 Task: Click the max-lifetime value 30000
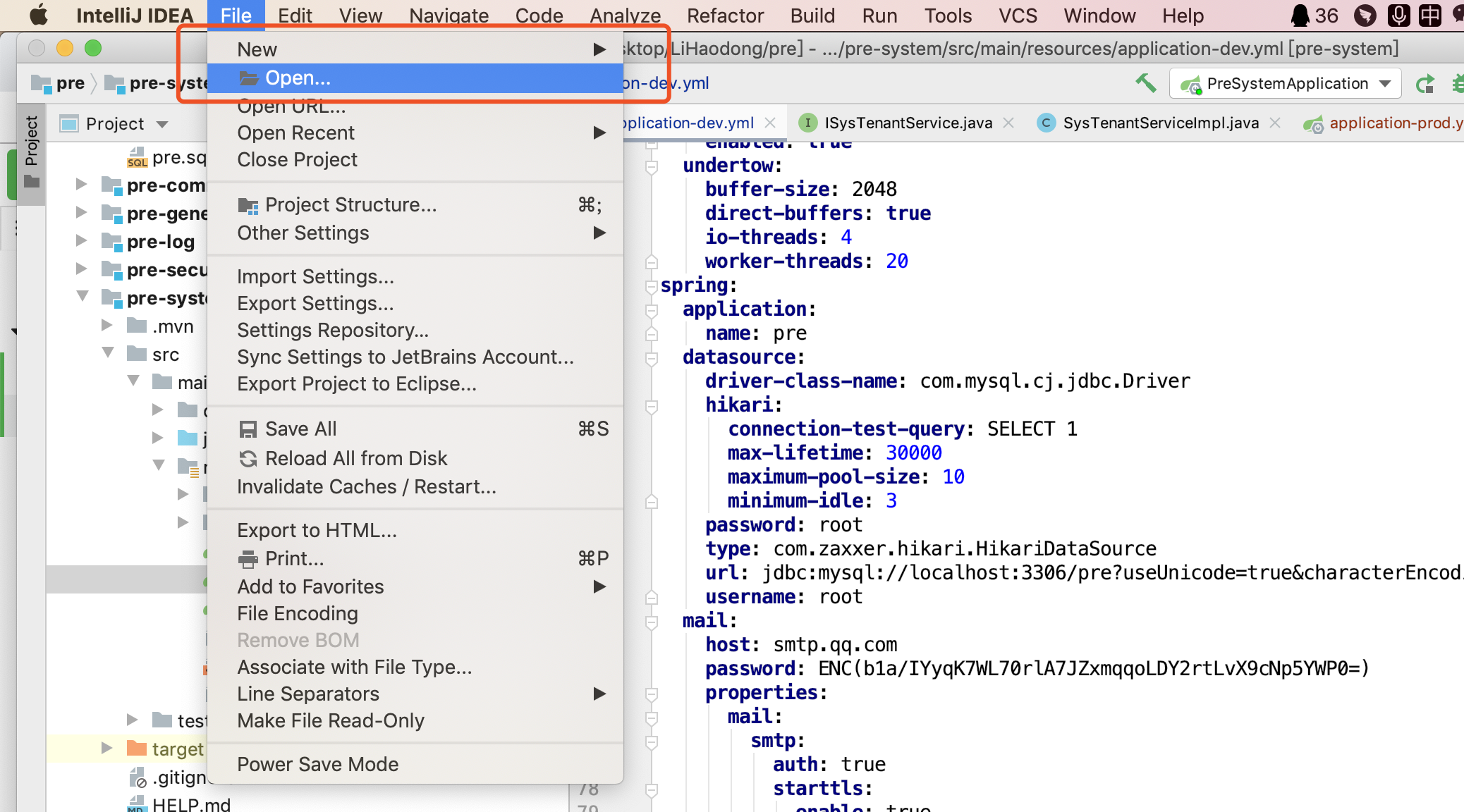click(x=913, y=453)
